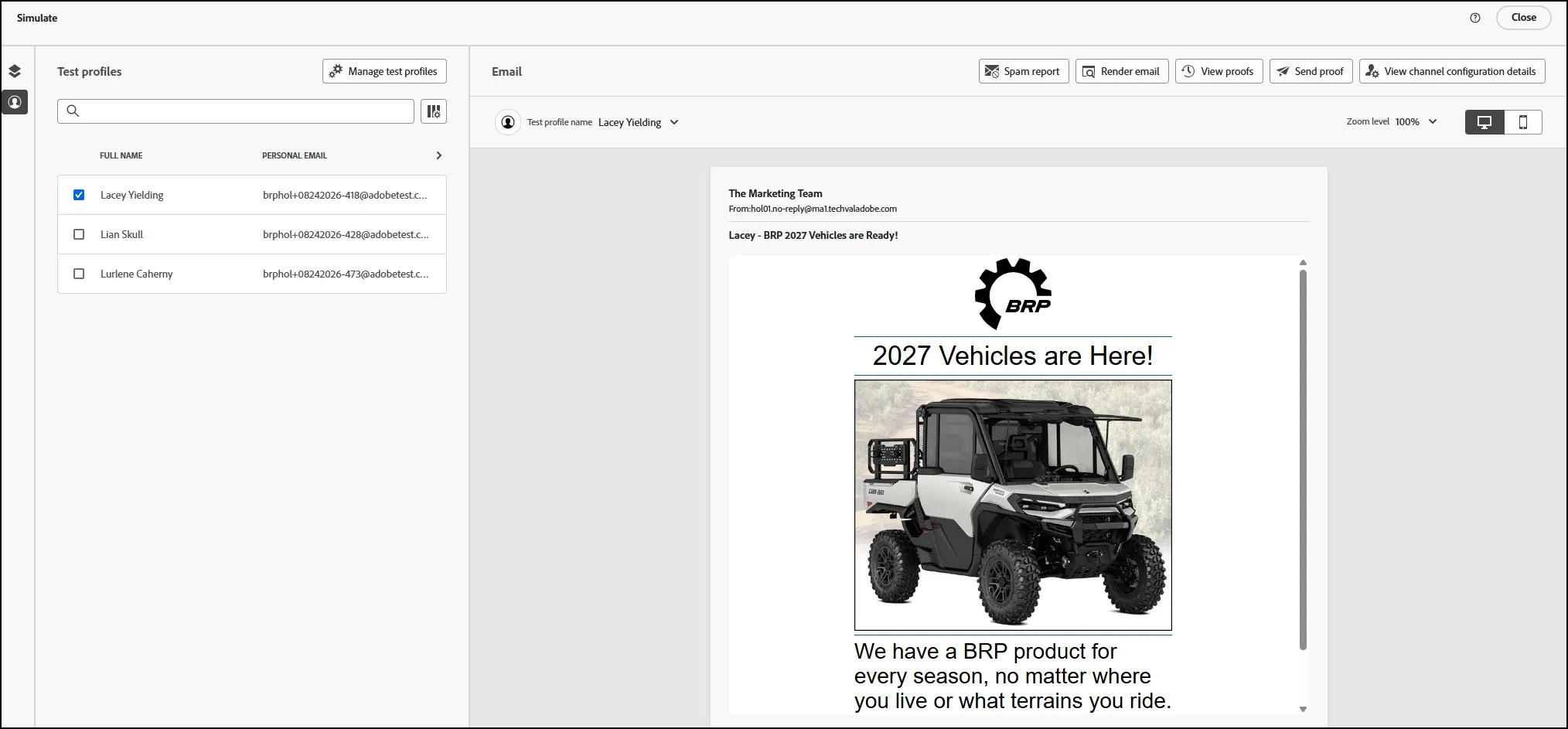Expand table columns with right chevron
This screenshot has width=1568, height=729.
[x=439, y=155]
